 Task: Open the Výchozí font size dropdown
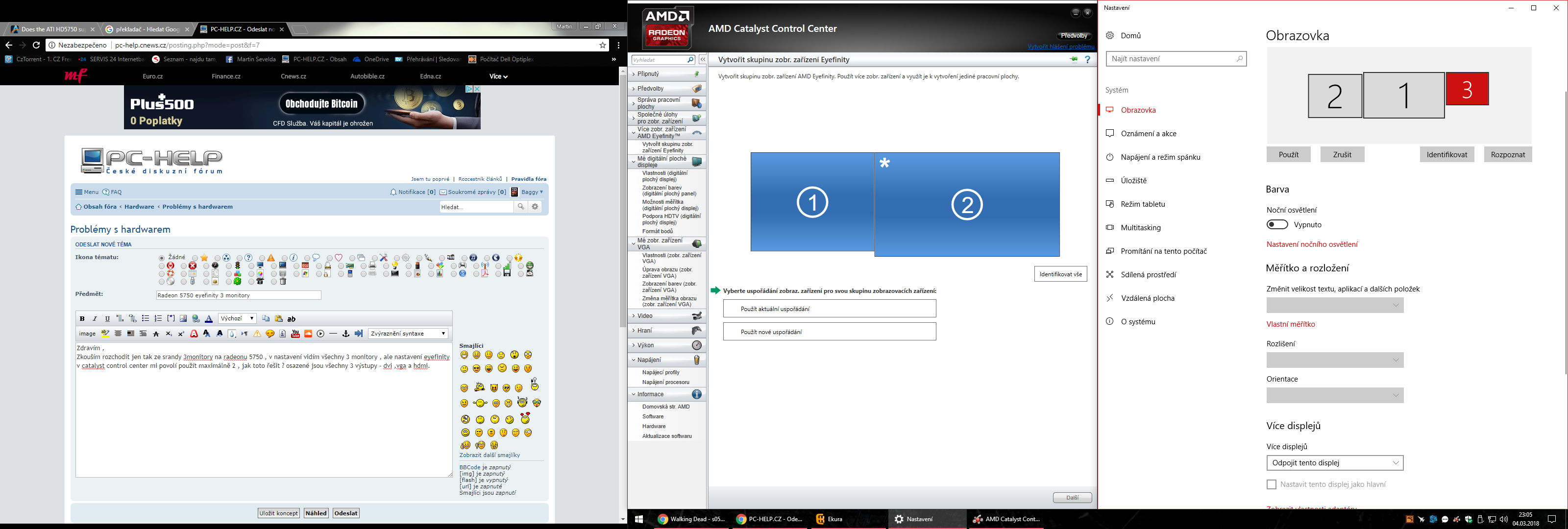237,318
